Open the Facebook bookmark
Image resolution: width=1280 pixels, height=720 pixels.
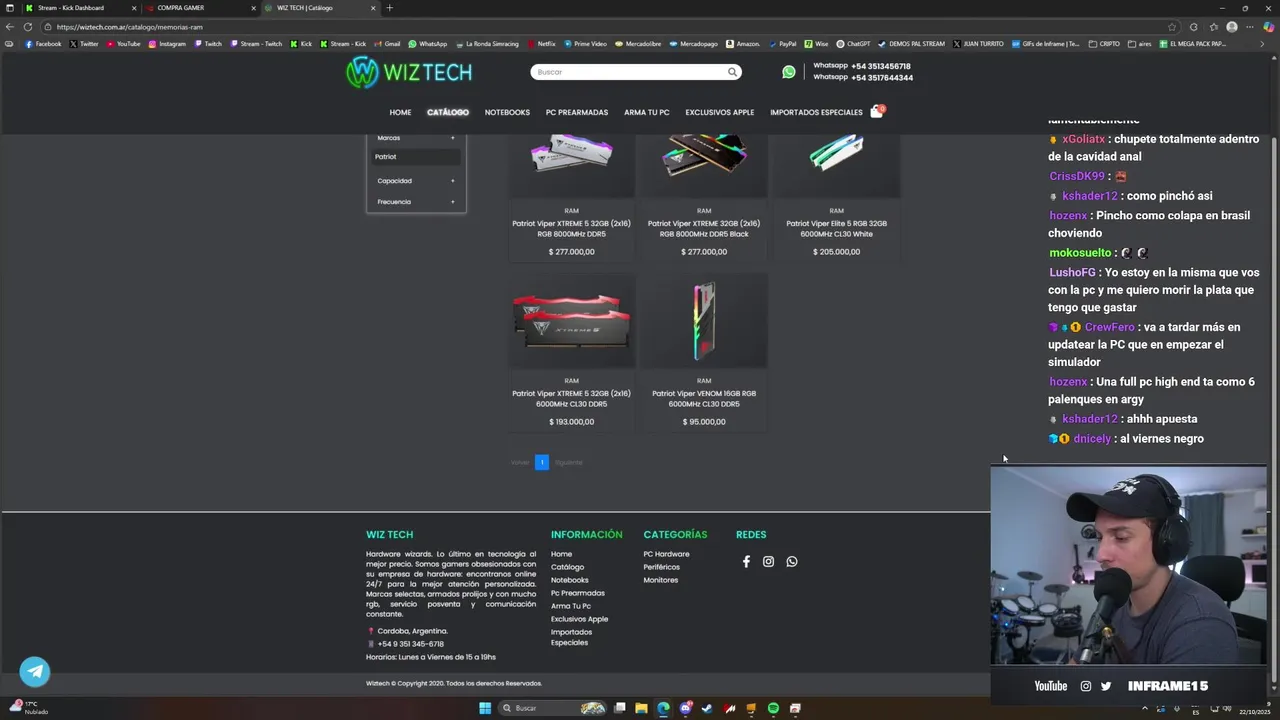pos(43,44)
